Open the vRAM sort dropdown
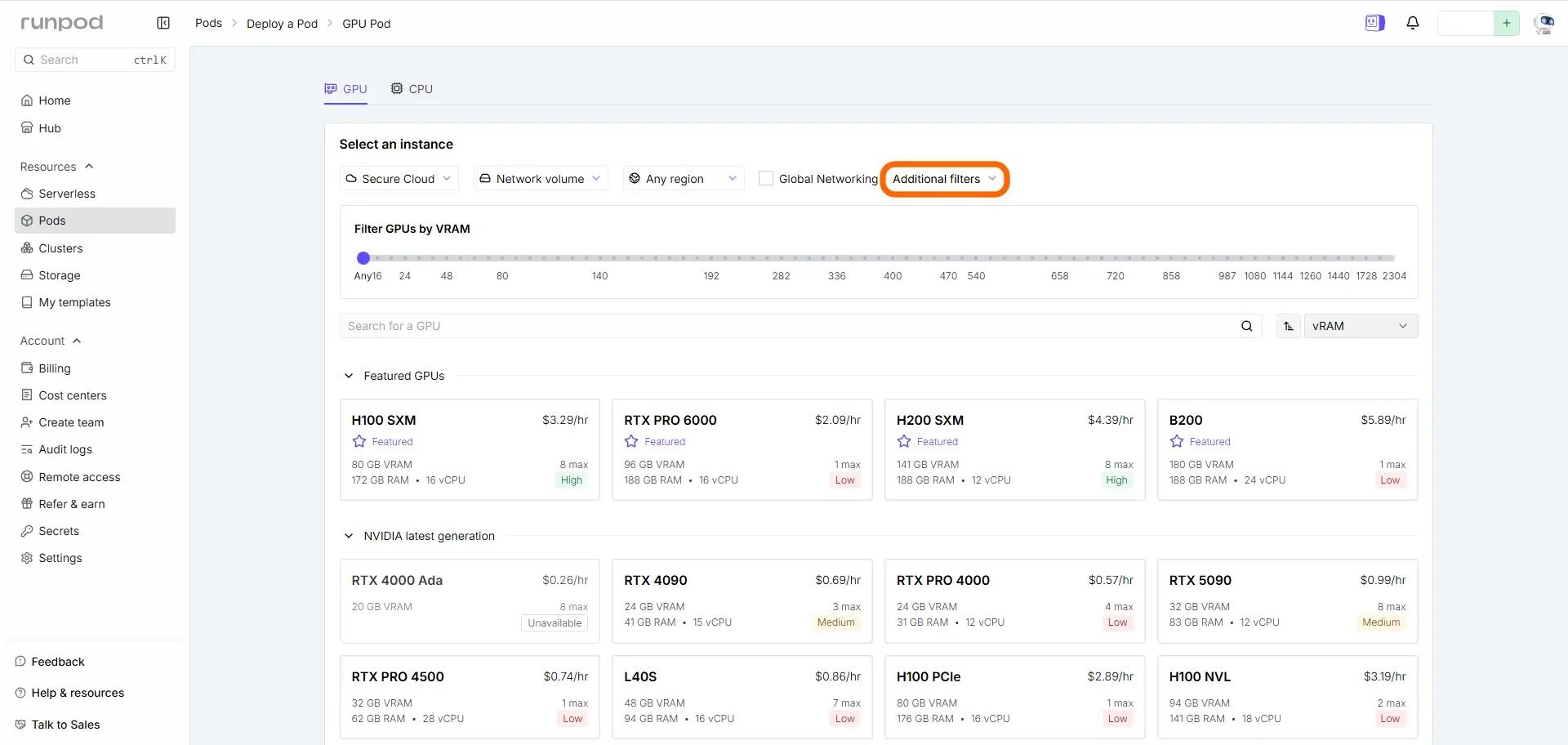Screen dimensions: 1568x745 coord(1361,326)
